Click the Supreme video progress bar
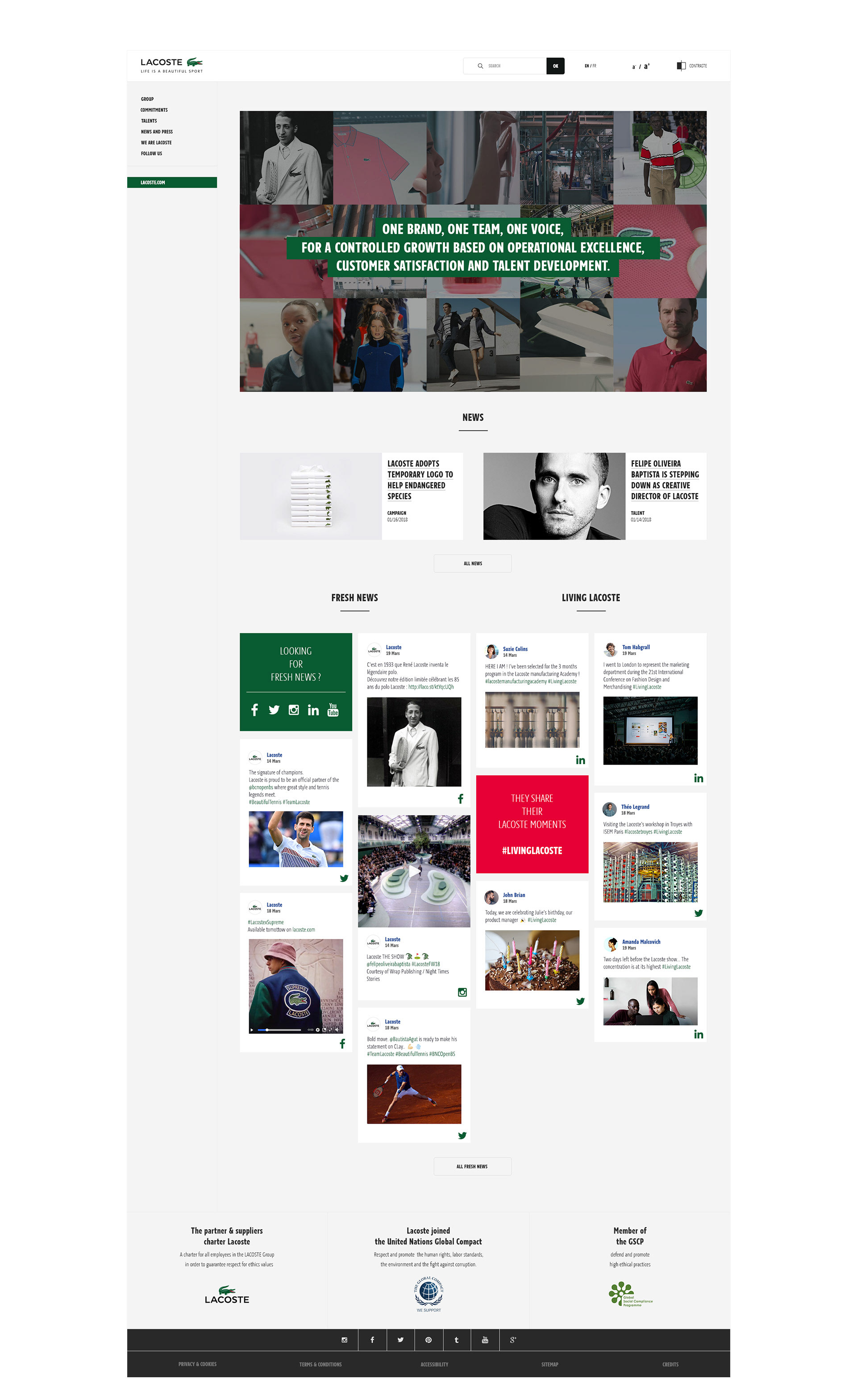Image resolution: width=857 pixels, height=1400 pixels. (x=279, y=1029)
